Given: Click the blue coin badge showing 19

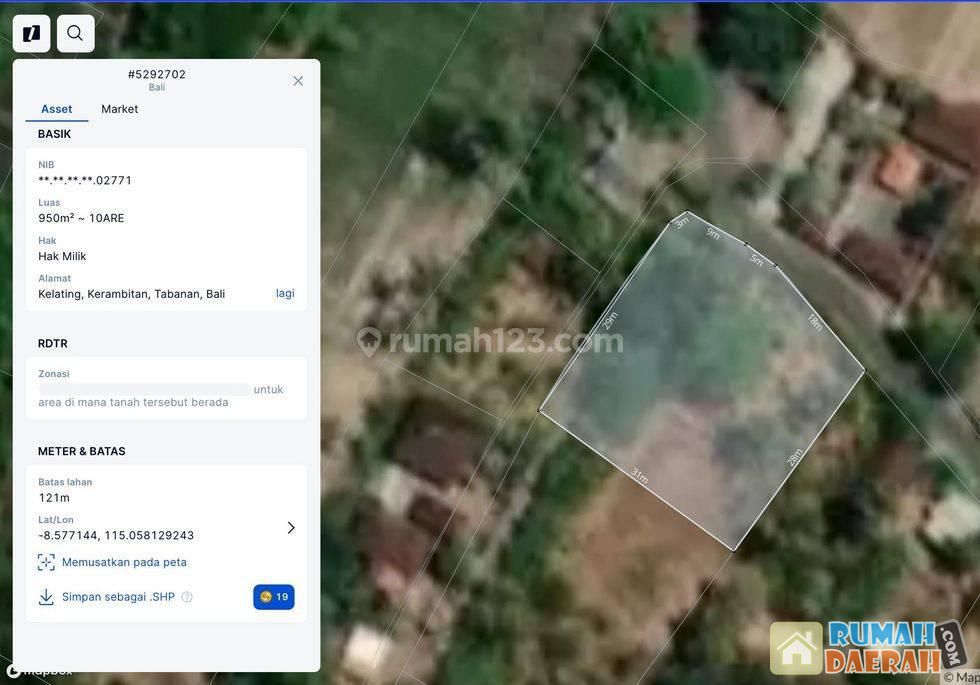Looking at the screenshot, I should point(274,597).
